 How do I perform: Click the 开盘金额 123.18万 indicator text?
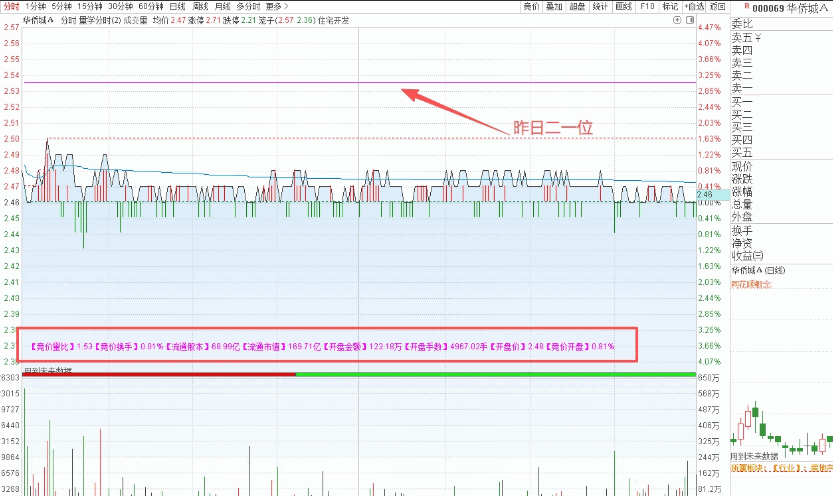[x=362, y=346]
